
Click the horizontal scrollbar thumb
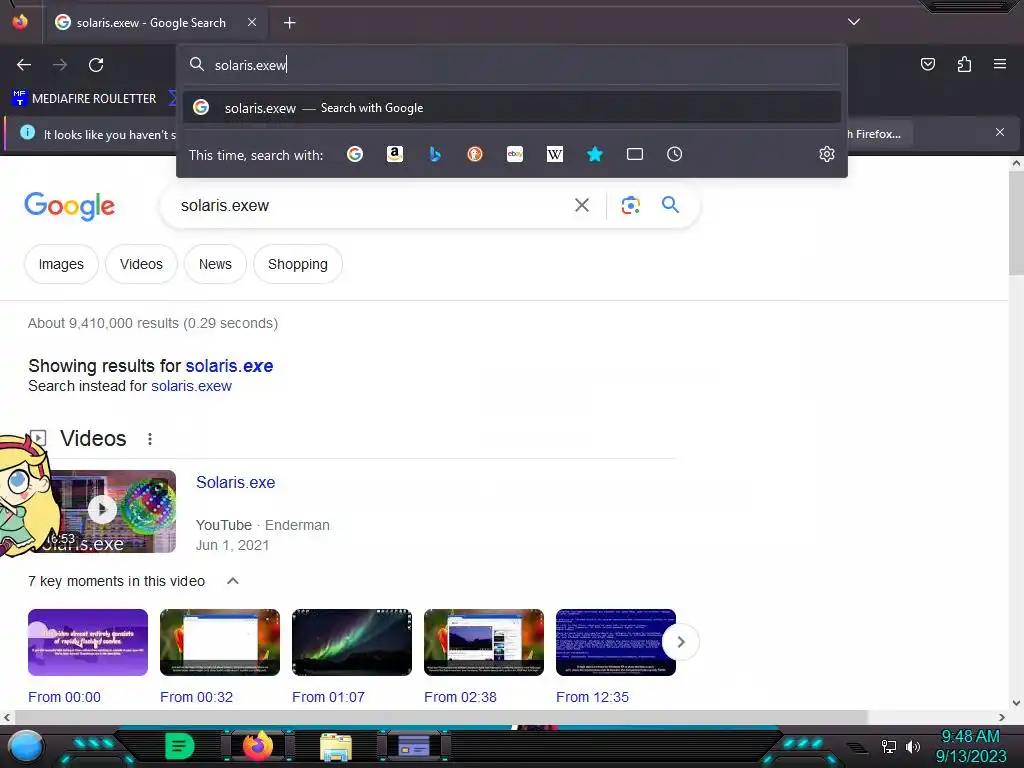point(440,717)
